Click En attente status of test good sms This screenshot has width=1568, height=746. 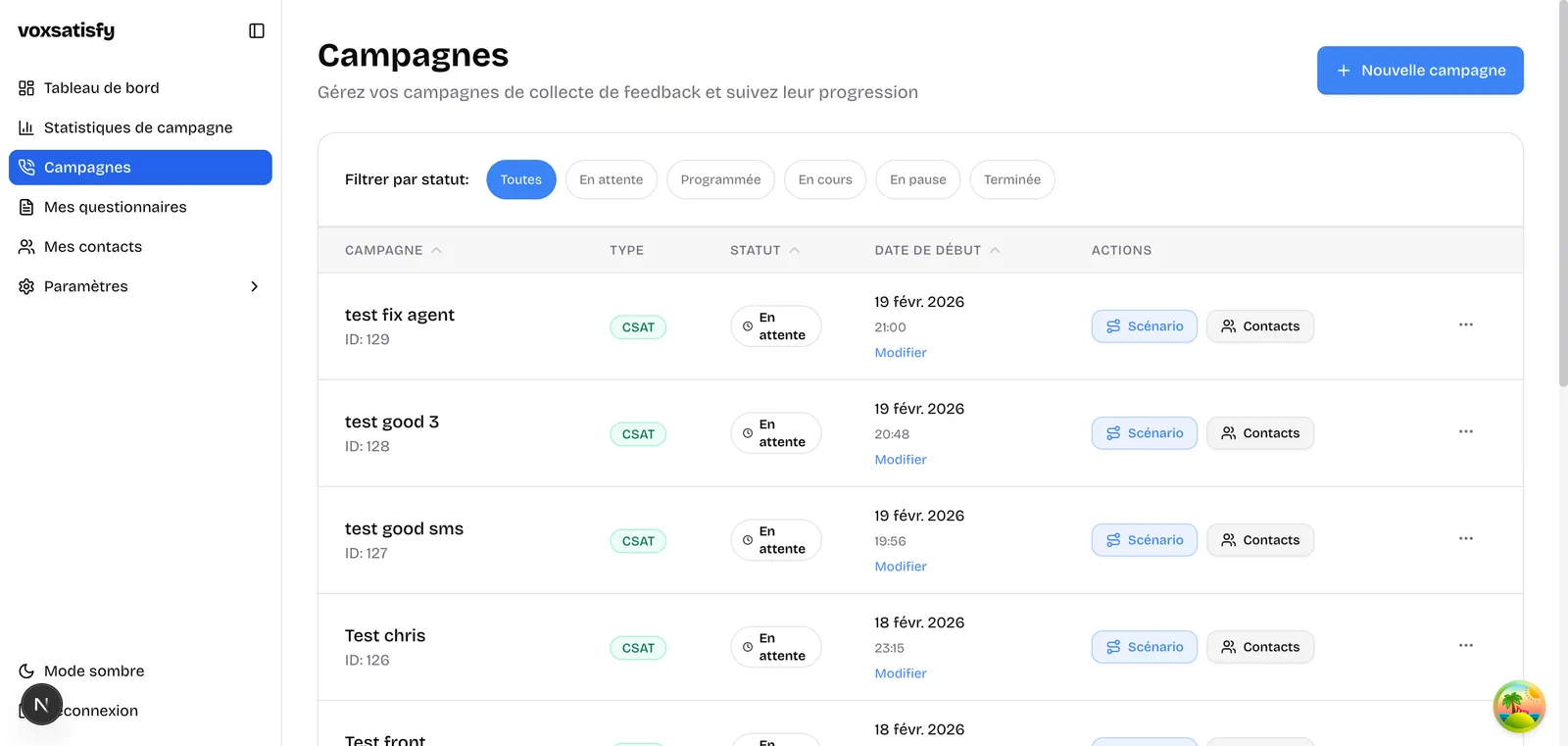[776, 540]
